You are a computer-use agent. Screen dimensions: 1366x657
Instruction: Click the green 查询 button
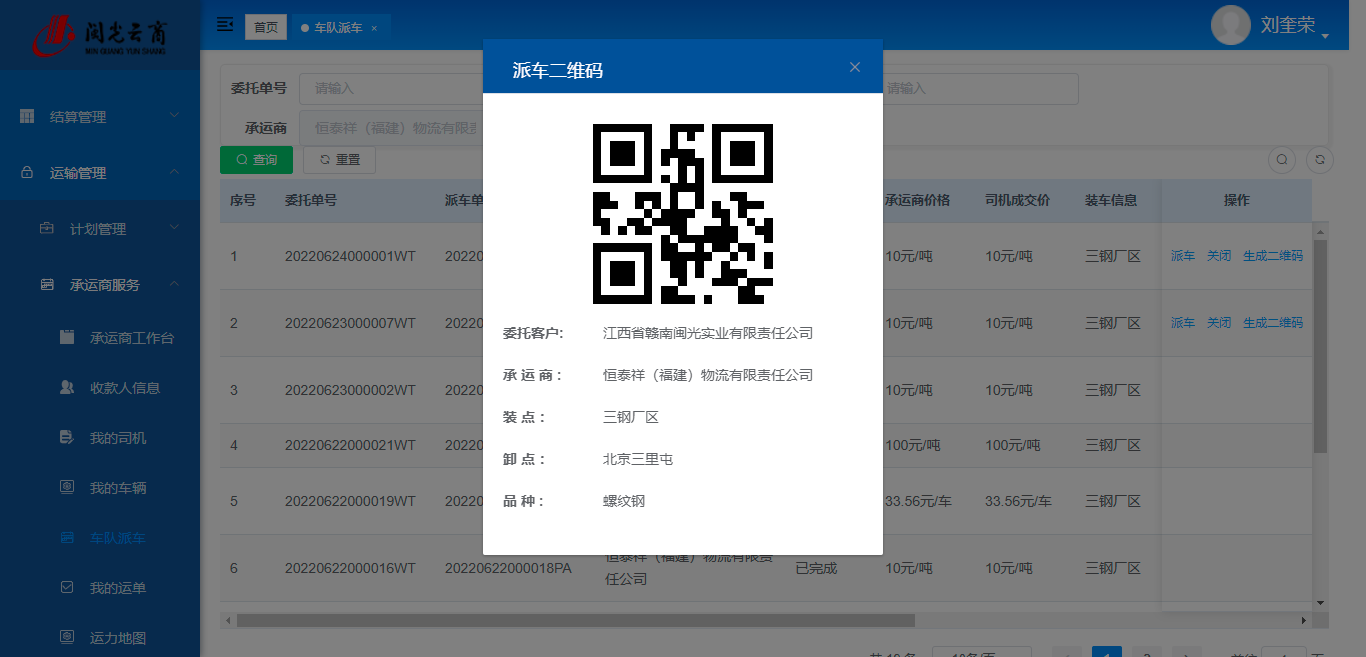click(256, 160)
